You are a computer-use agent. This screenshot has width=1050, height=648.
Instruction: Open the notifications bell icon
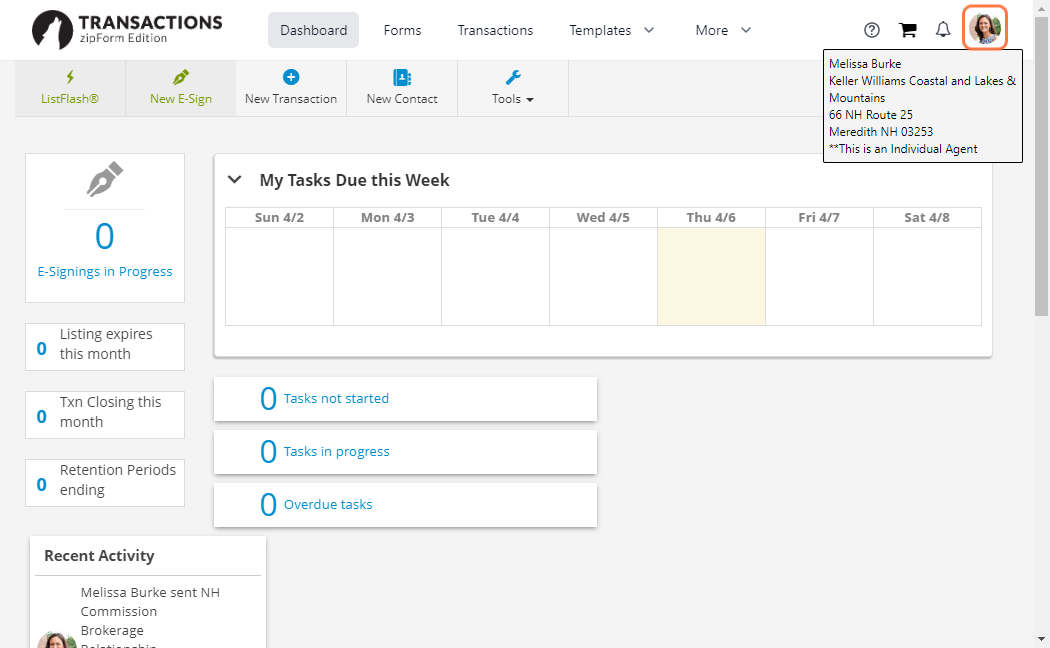pos(943,29)
